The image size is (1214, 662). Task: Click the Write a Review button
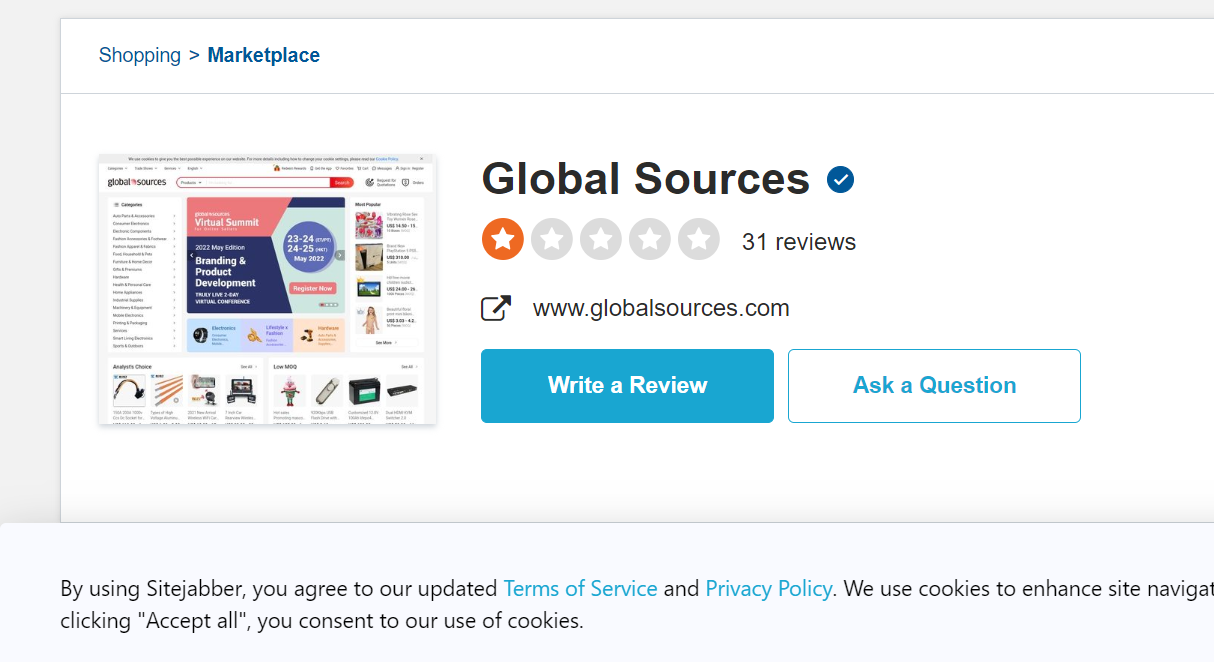click(x=627, y=386)
